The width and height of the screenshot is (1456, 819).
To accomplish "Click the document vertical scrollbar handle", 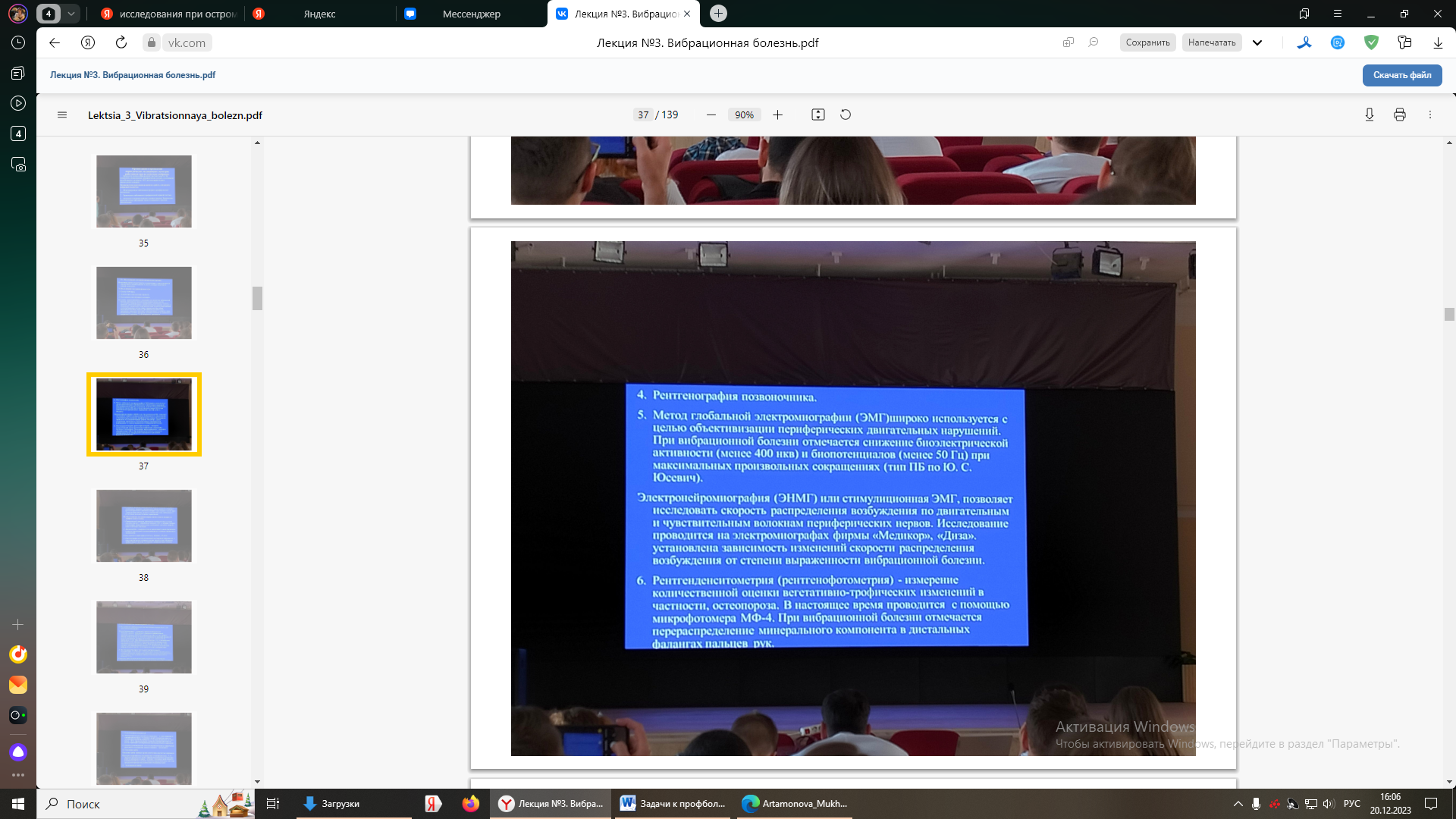I will 1449,314.
